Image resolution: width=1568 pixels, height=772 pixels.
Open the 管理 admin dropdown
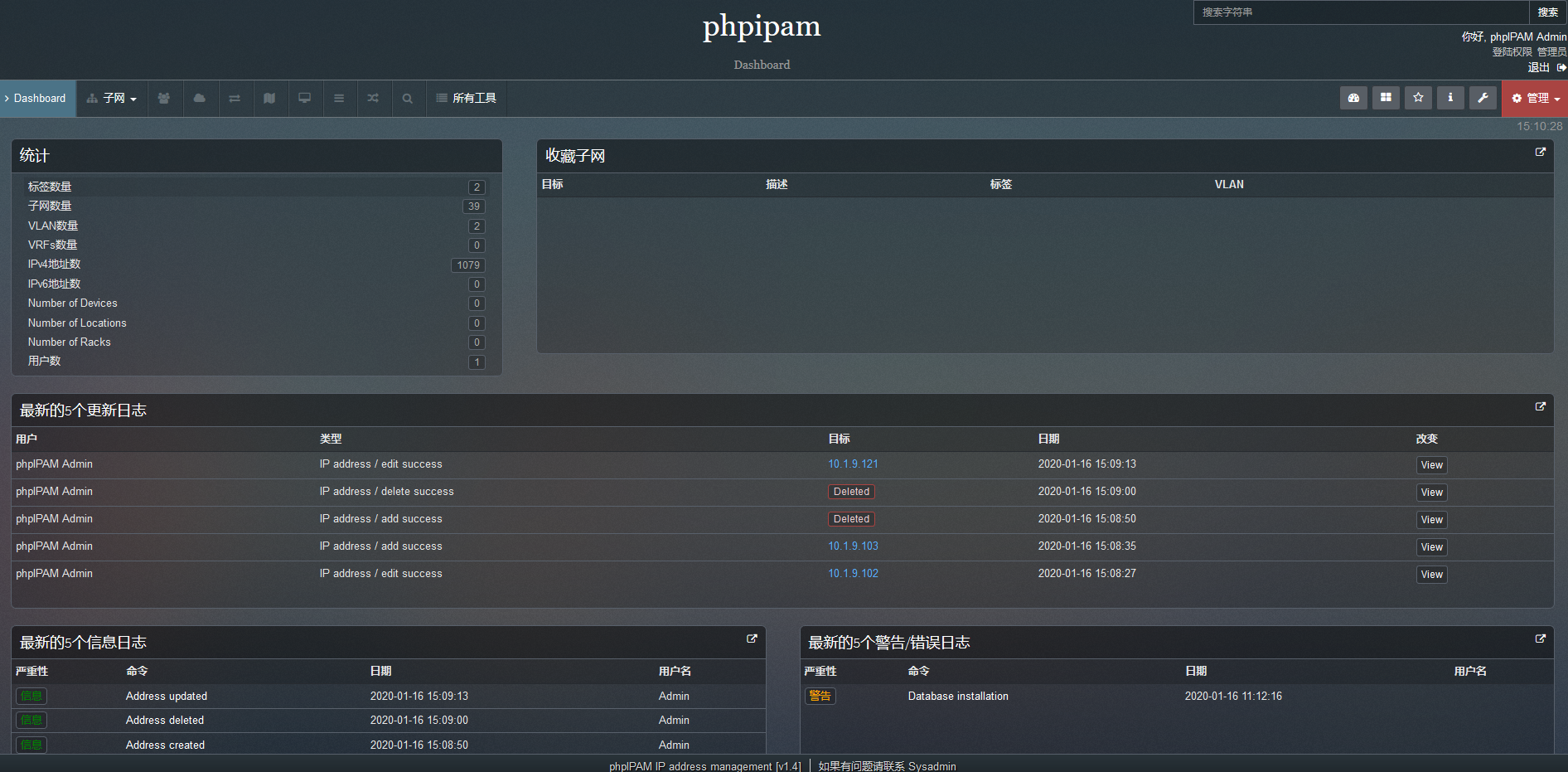pyautogui.click(x=1534, y=98)
